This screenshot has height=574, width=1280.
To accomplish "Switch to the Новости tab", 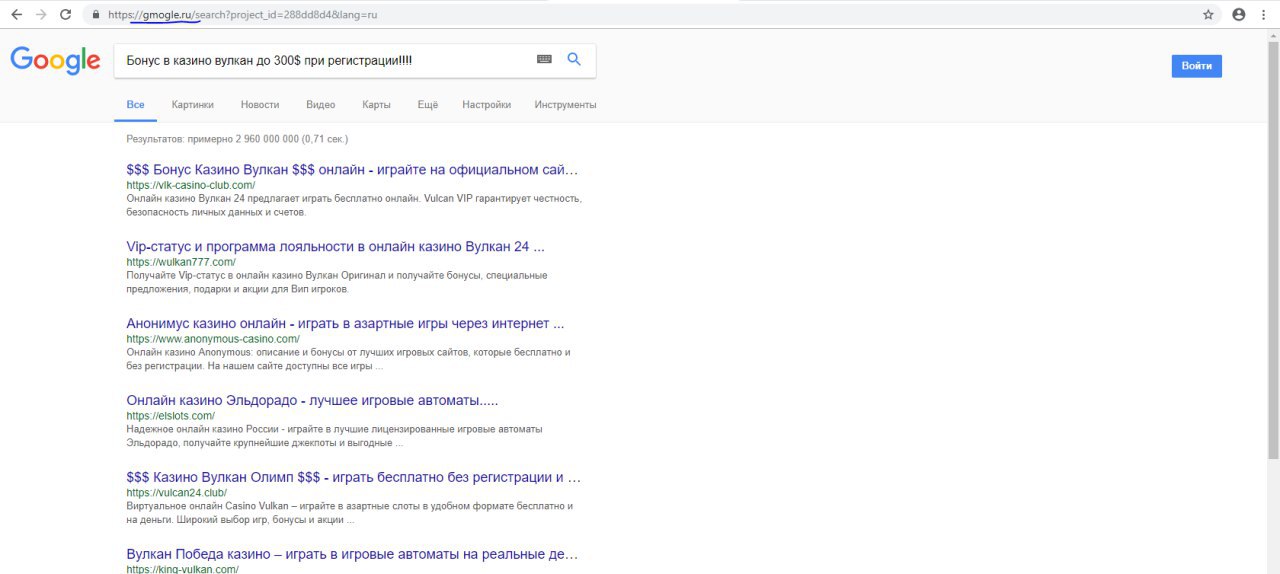I will (260, 104).
